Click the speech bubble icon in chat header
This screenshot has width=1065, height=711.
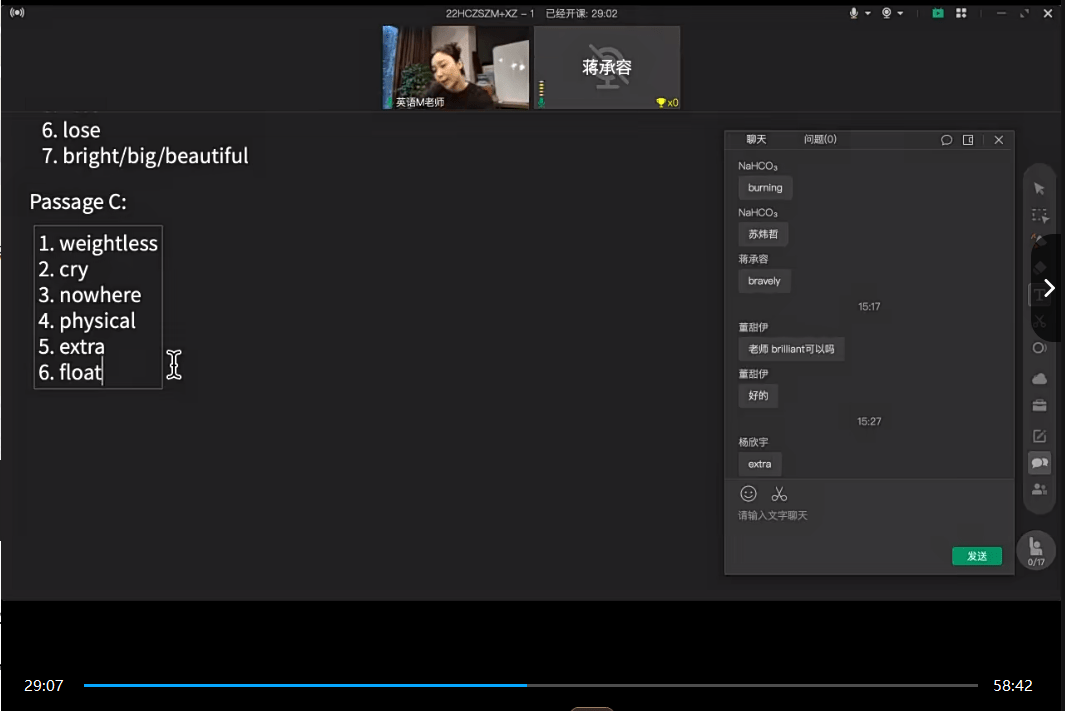(x=946, y=140)
